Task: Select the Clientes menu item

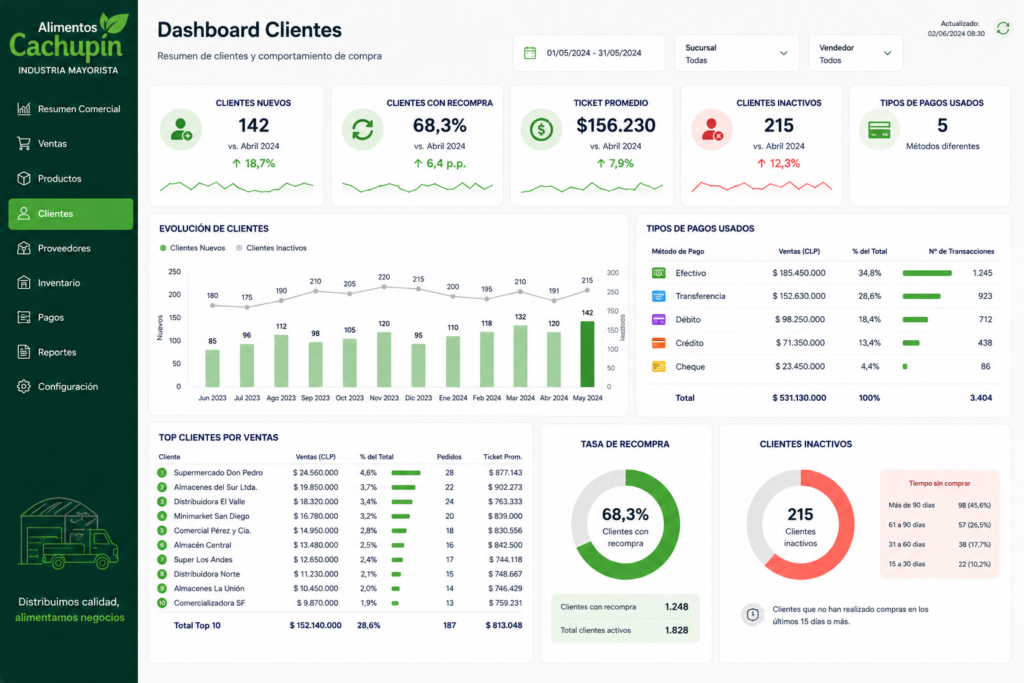Action: 70,214
